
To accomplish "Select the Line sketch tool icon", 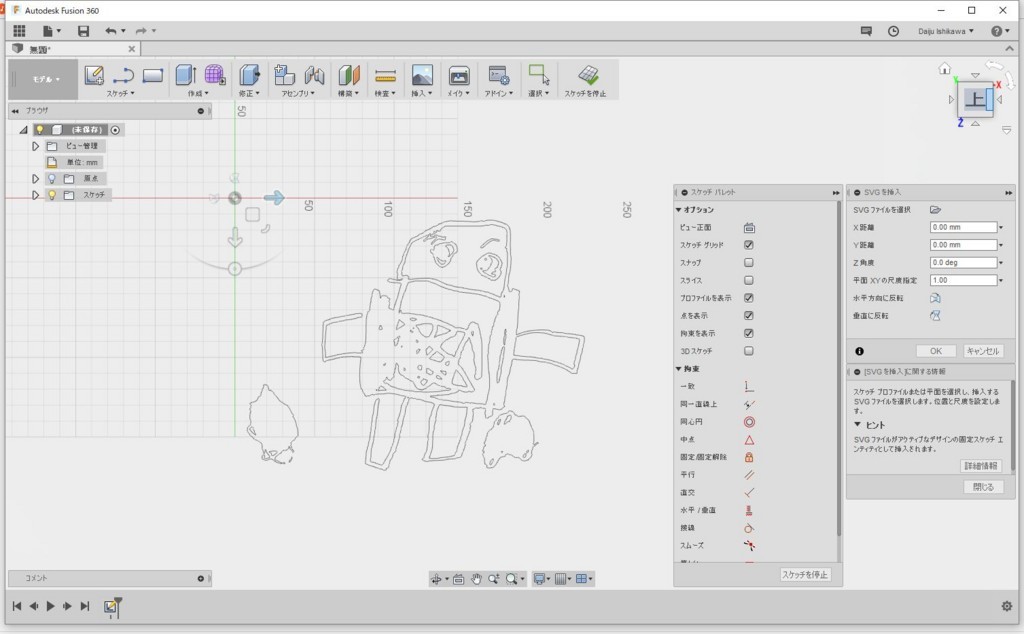I will [123, 76].
